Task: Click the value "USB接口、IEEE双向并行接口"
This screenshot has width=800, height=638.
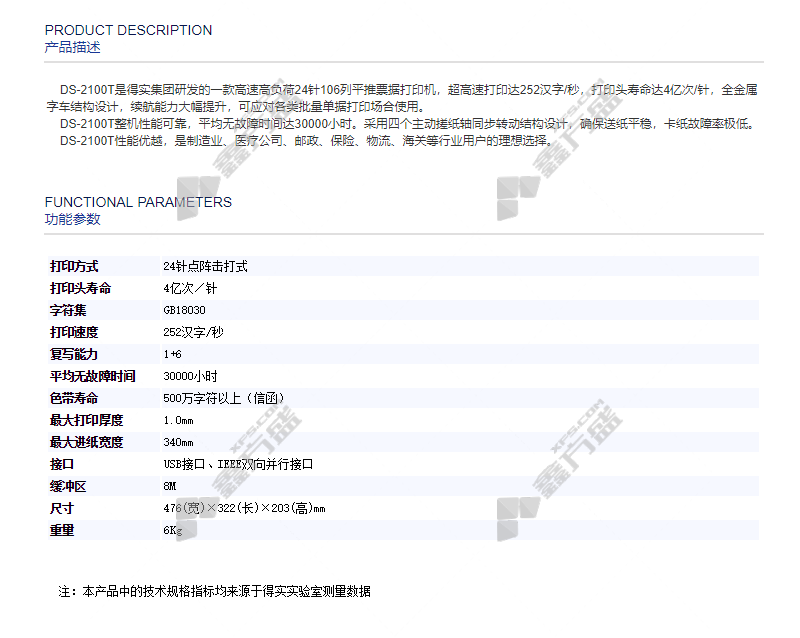Action: (x=238, y=464)
